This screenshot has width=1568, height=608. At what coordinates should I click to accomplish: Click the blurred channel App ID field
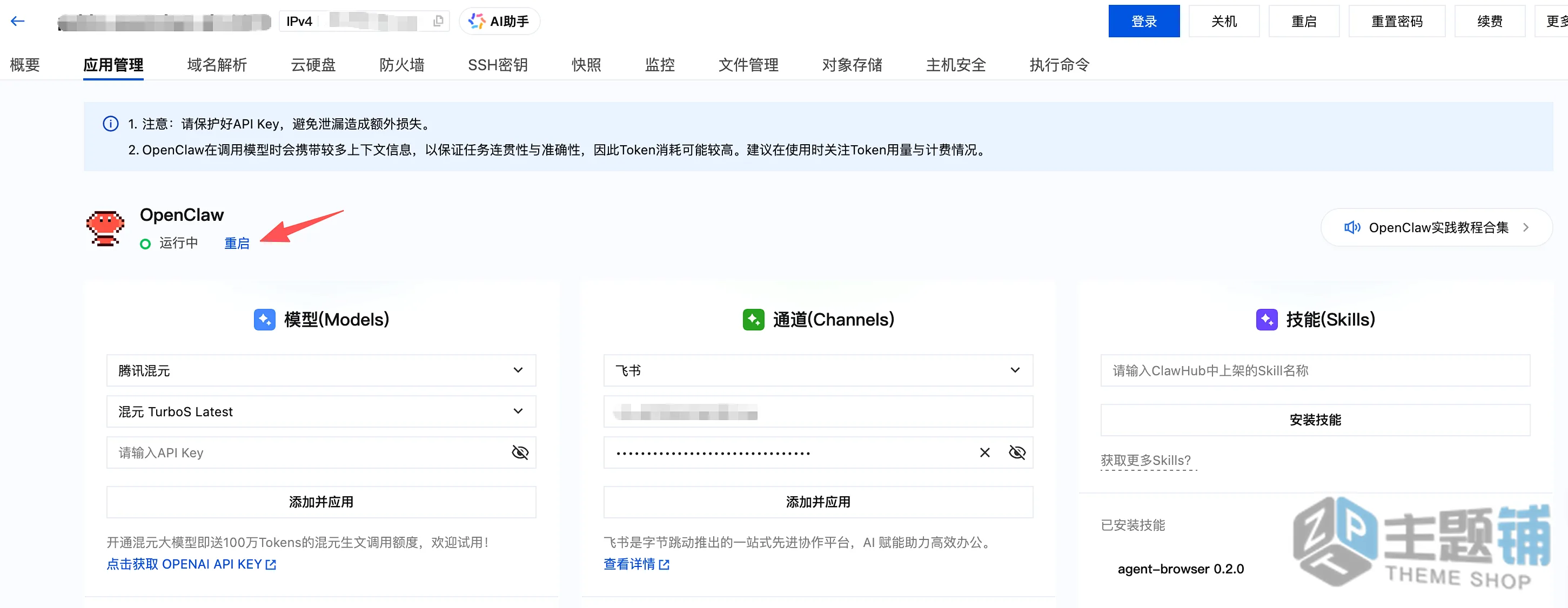tap(817, 411)
